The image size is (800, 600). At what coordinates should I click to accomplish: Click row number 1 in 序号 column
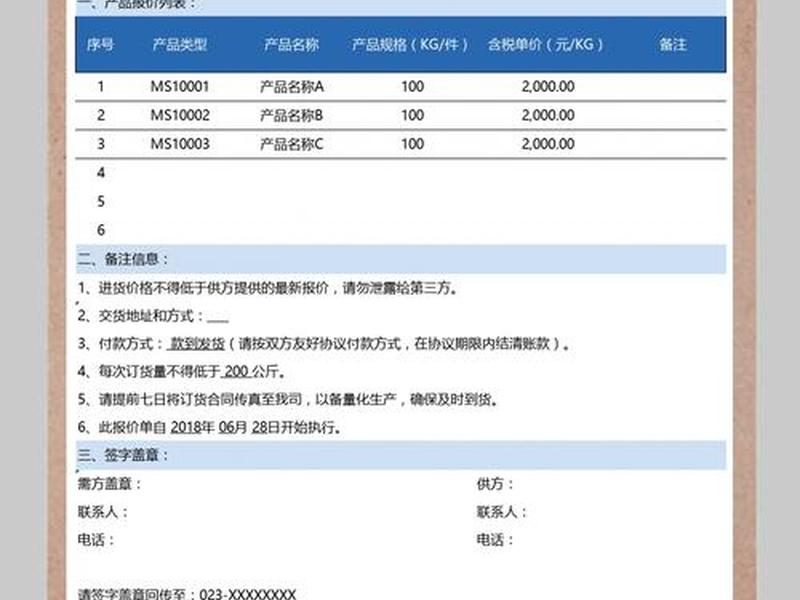(x=101, y=86)
